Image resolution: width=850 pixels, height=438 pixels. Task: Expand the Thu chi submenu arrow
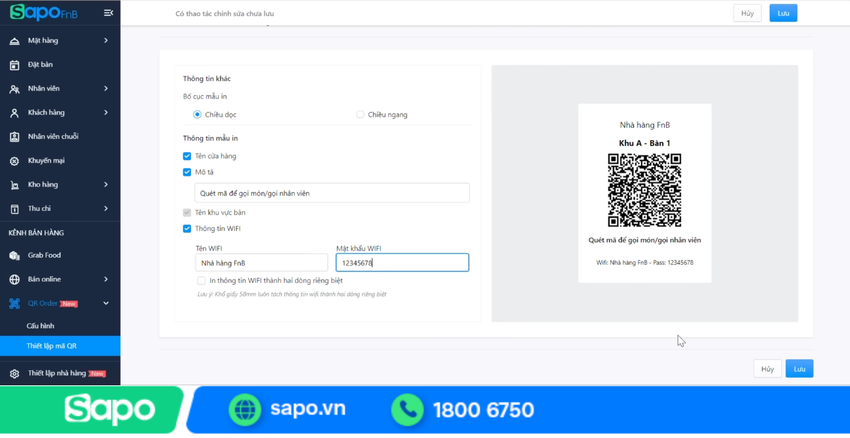pyautogui.click(x=106, y=209)
